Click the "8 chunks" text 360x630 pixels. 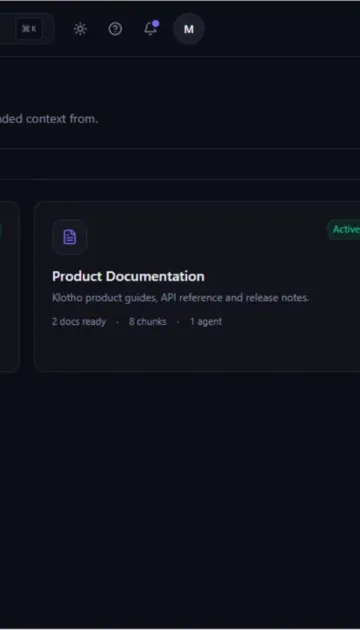147,322
